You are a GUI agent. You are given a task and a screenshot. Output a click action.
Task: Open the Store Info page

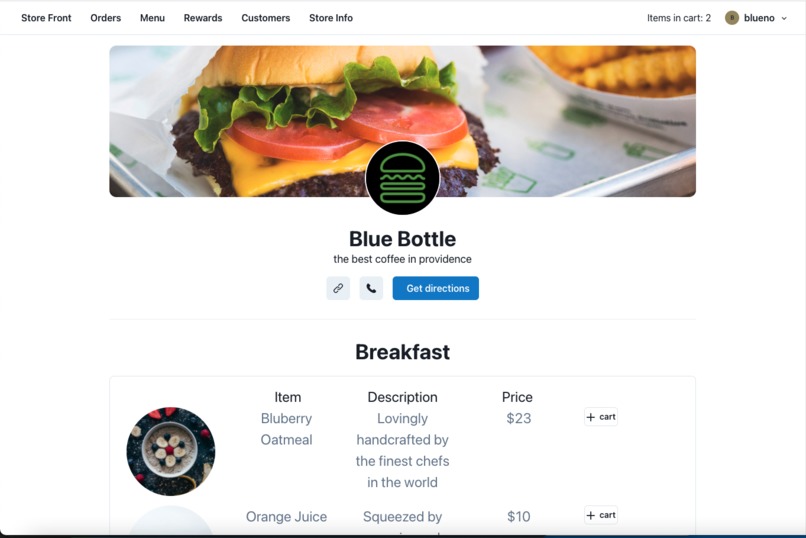[331, 18]
